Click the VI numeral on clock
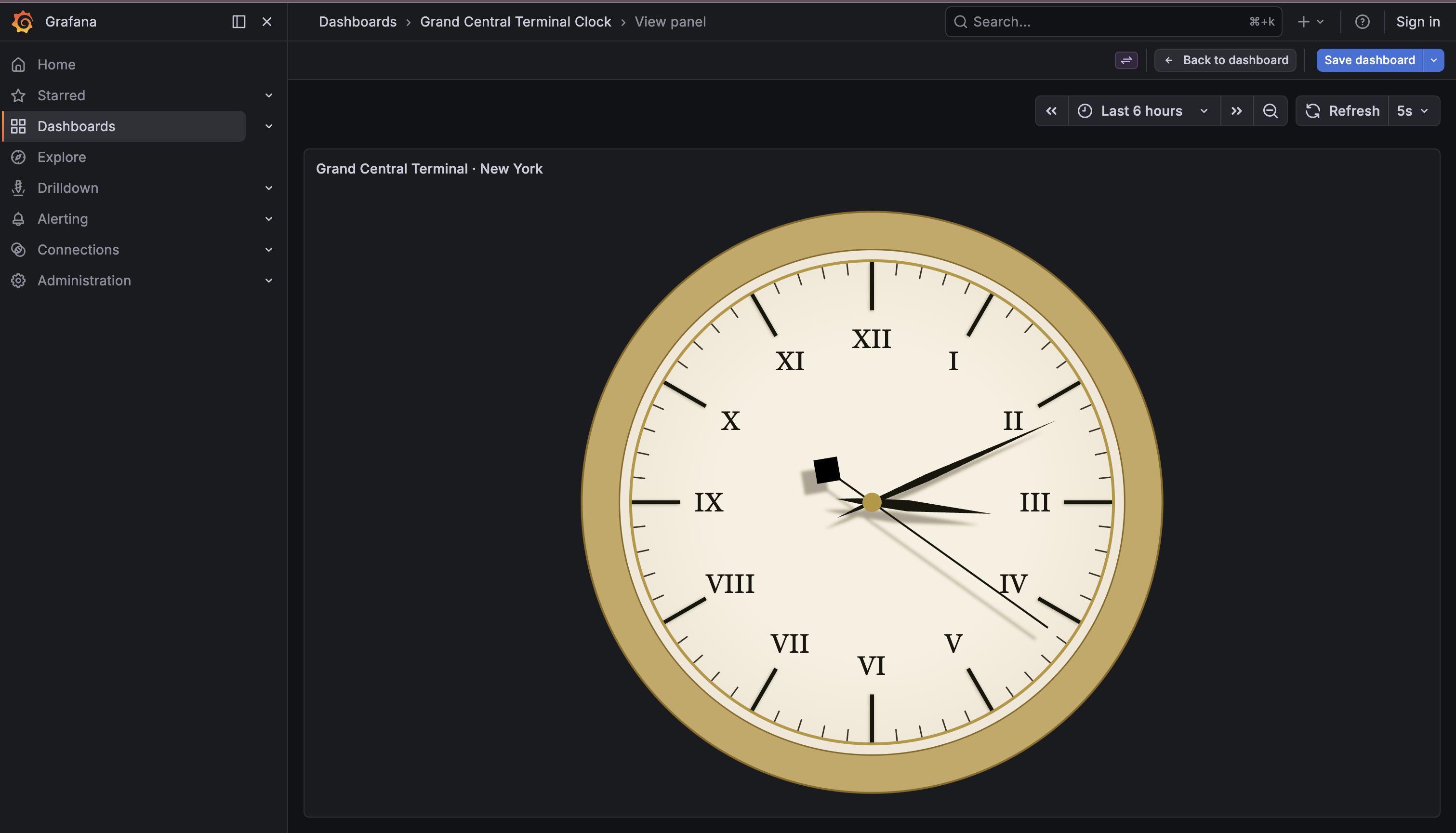 coord(872,665)
